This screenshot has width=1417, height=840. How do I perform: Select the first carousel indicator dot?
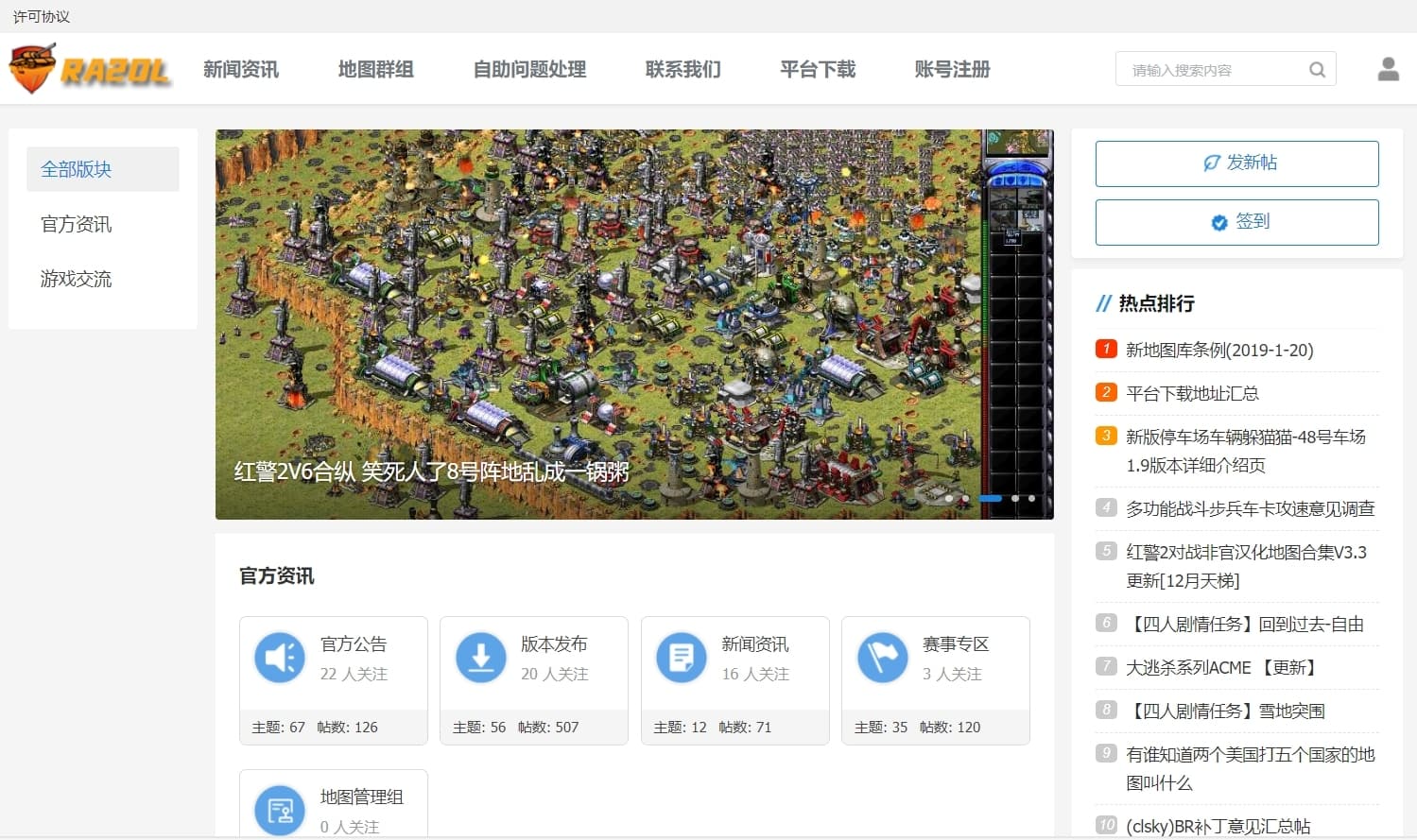948,498
